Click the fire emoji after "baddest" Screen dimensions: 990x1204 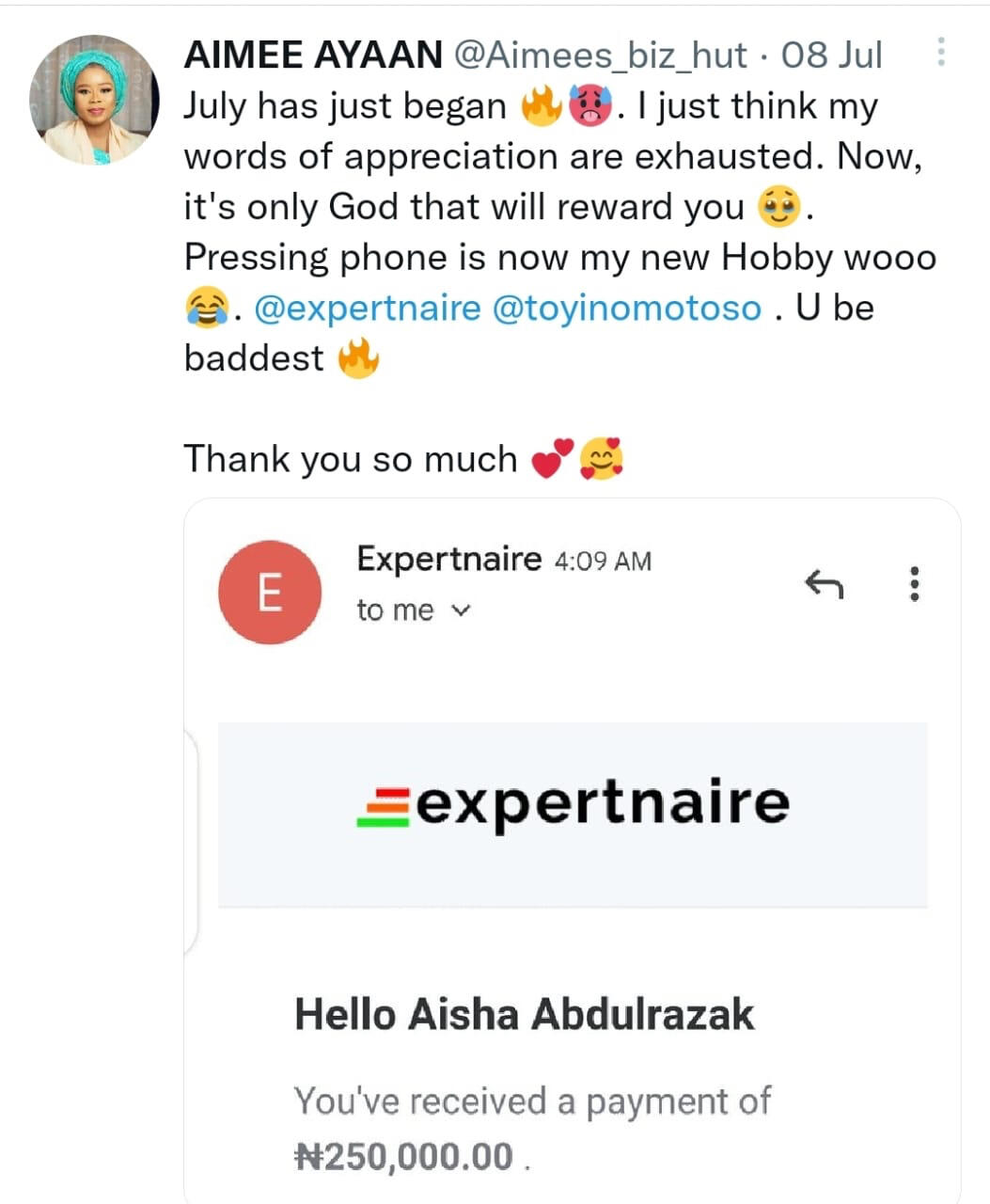click(358, 359)
